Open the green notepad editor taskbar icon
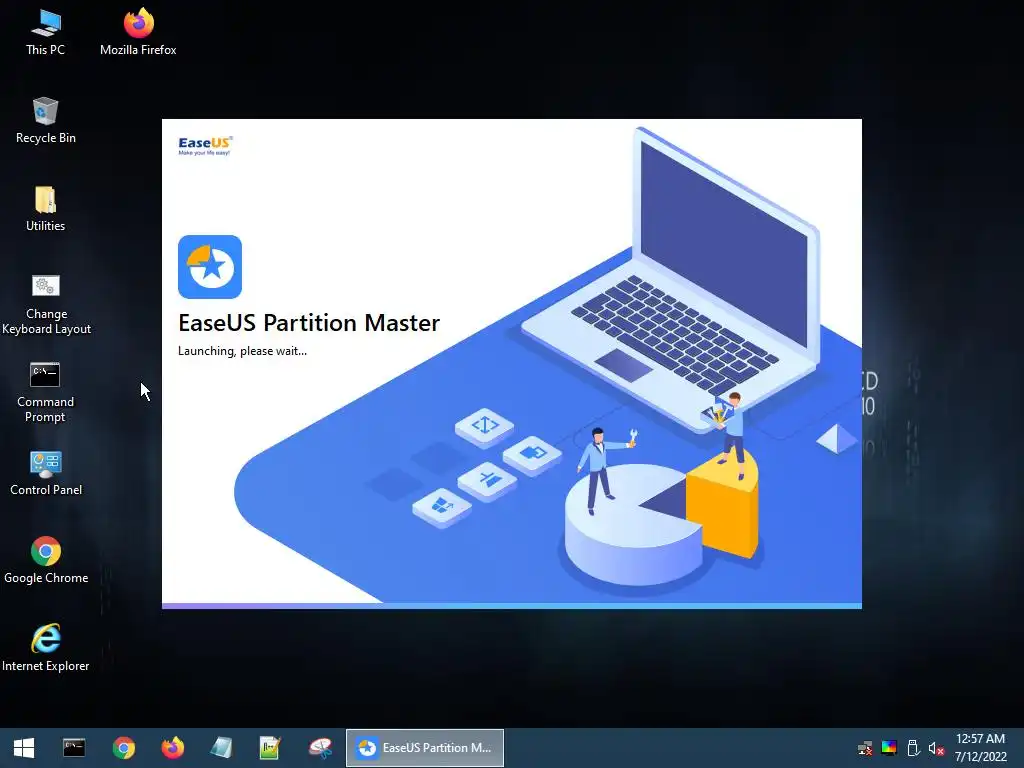Image resolution: width=1024 pixels, height=768 pixels. tap(270, 748)
